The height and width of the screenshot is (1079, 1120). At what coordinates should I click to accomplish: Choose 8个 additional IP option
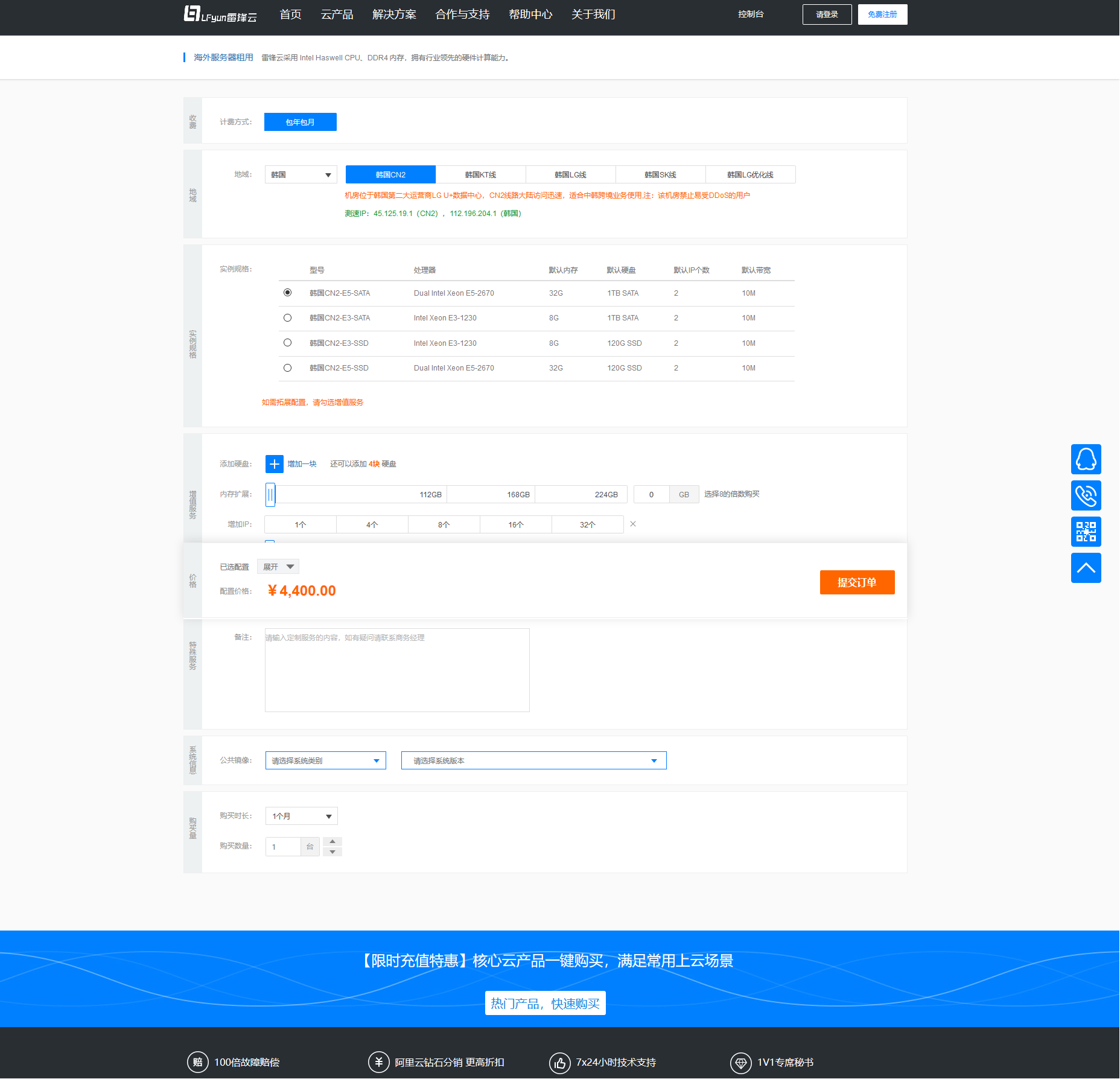pyautogui.click(x=444, y=524)
